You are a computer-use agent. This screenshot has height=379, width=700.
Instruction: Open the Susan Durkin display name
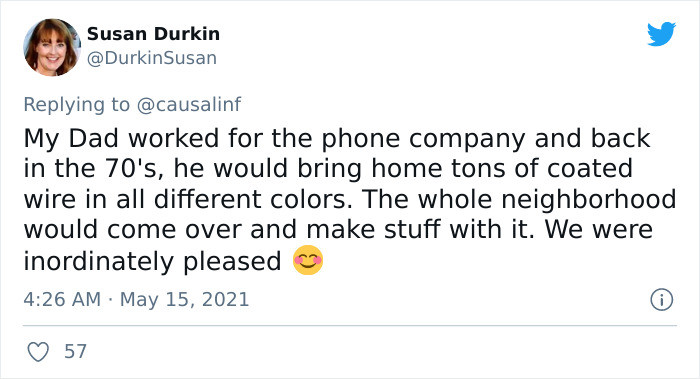click(x=153, y=34)
